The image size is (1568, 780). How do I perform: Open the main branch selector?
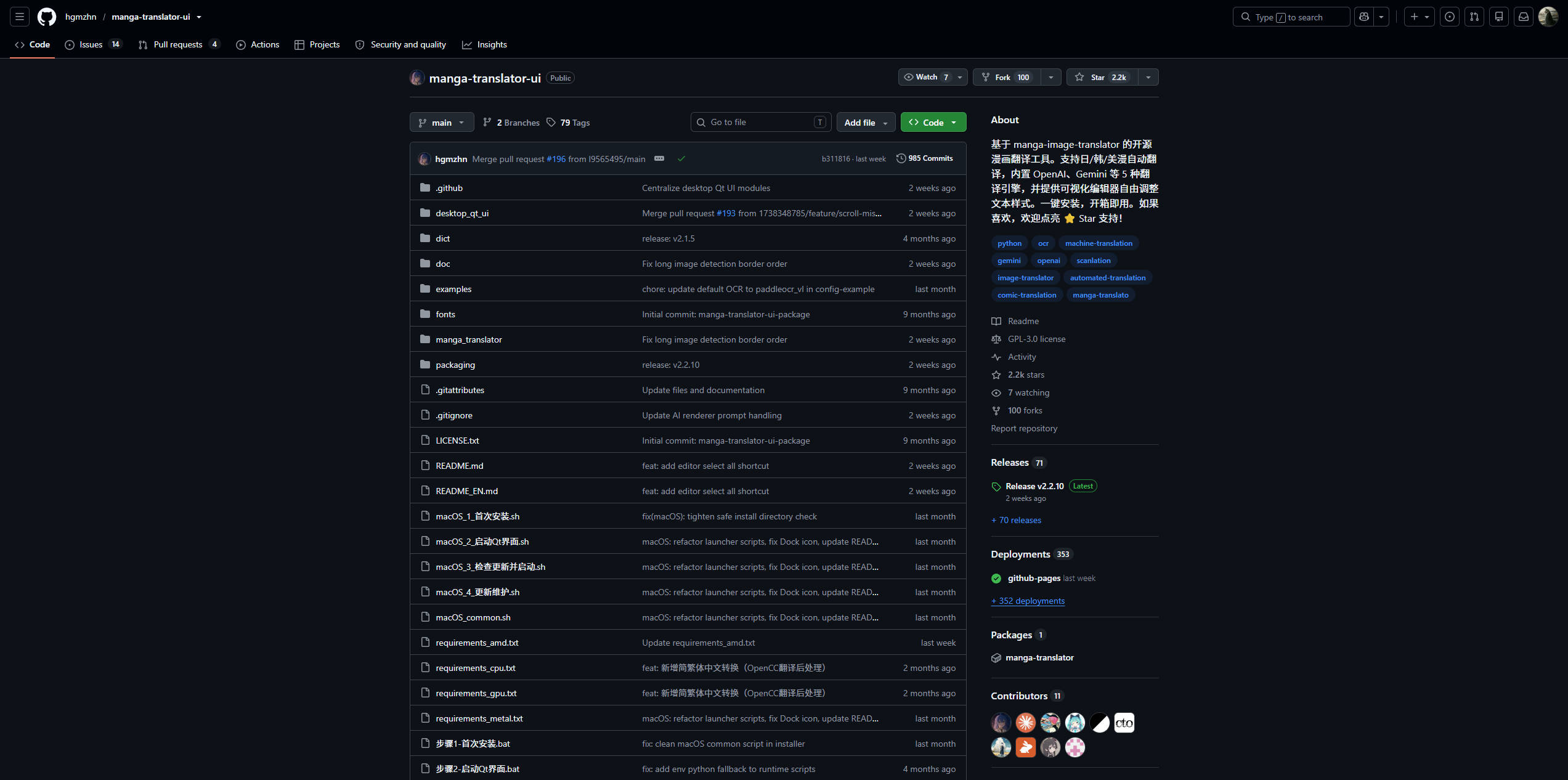[x=442, y=123]
